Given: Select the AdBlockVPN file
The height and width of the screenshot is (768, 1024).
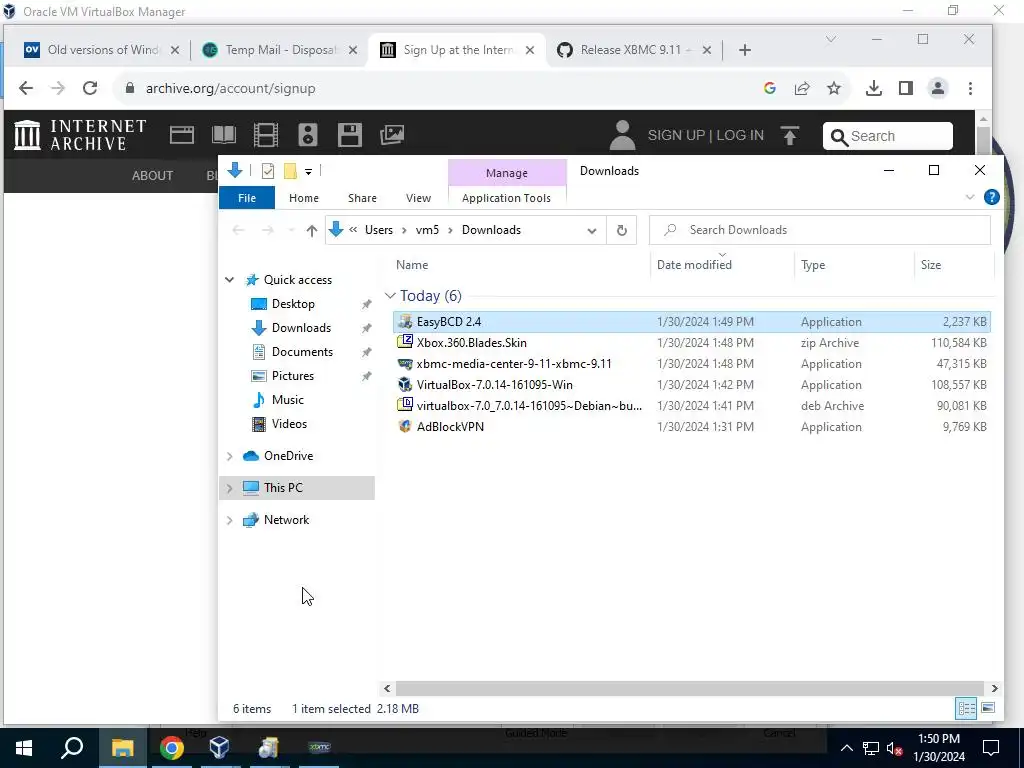Looking at the screenshot, I should point(692,426).
